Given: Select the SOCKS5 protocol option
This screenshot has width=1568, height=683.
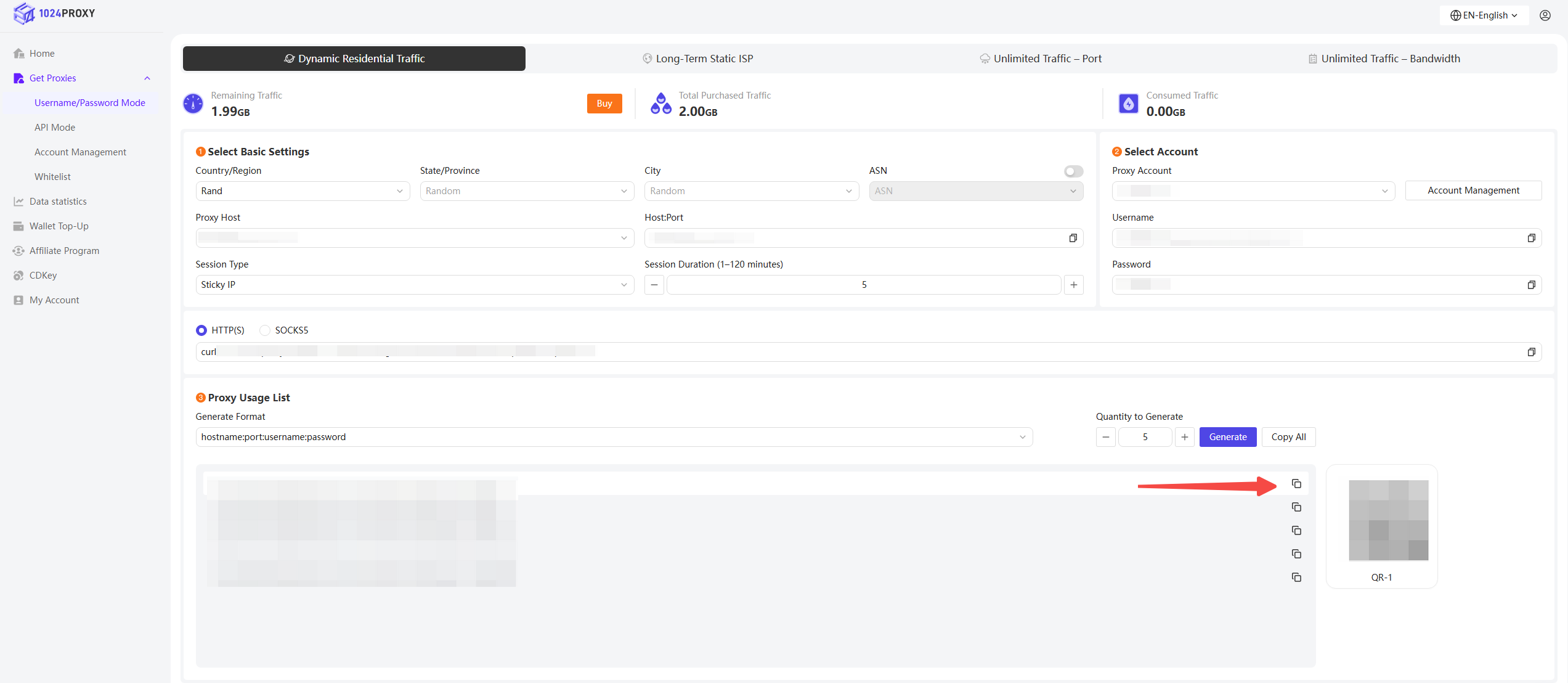Looking at the screenshot, I should [265, 330].
